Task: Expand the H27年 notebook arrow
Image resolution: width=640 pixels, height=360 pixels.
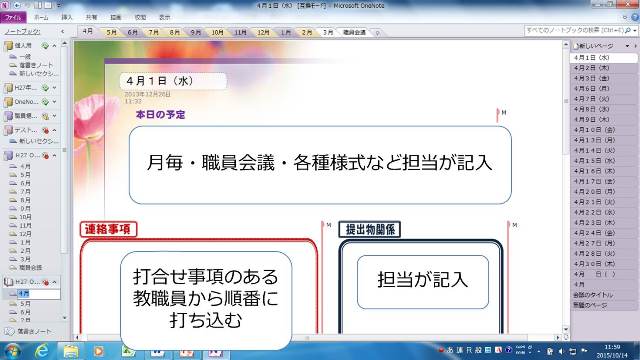Action: click(x=54, y=88)
